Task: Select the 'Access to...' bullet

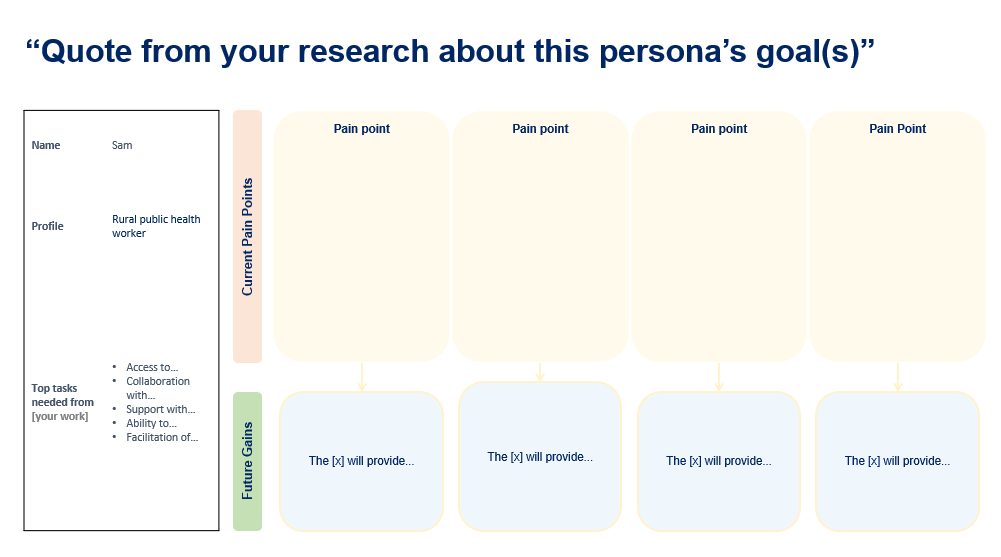Action: point(152,368)
